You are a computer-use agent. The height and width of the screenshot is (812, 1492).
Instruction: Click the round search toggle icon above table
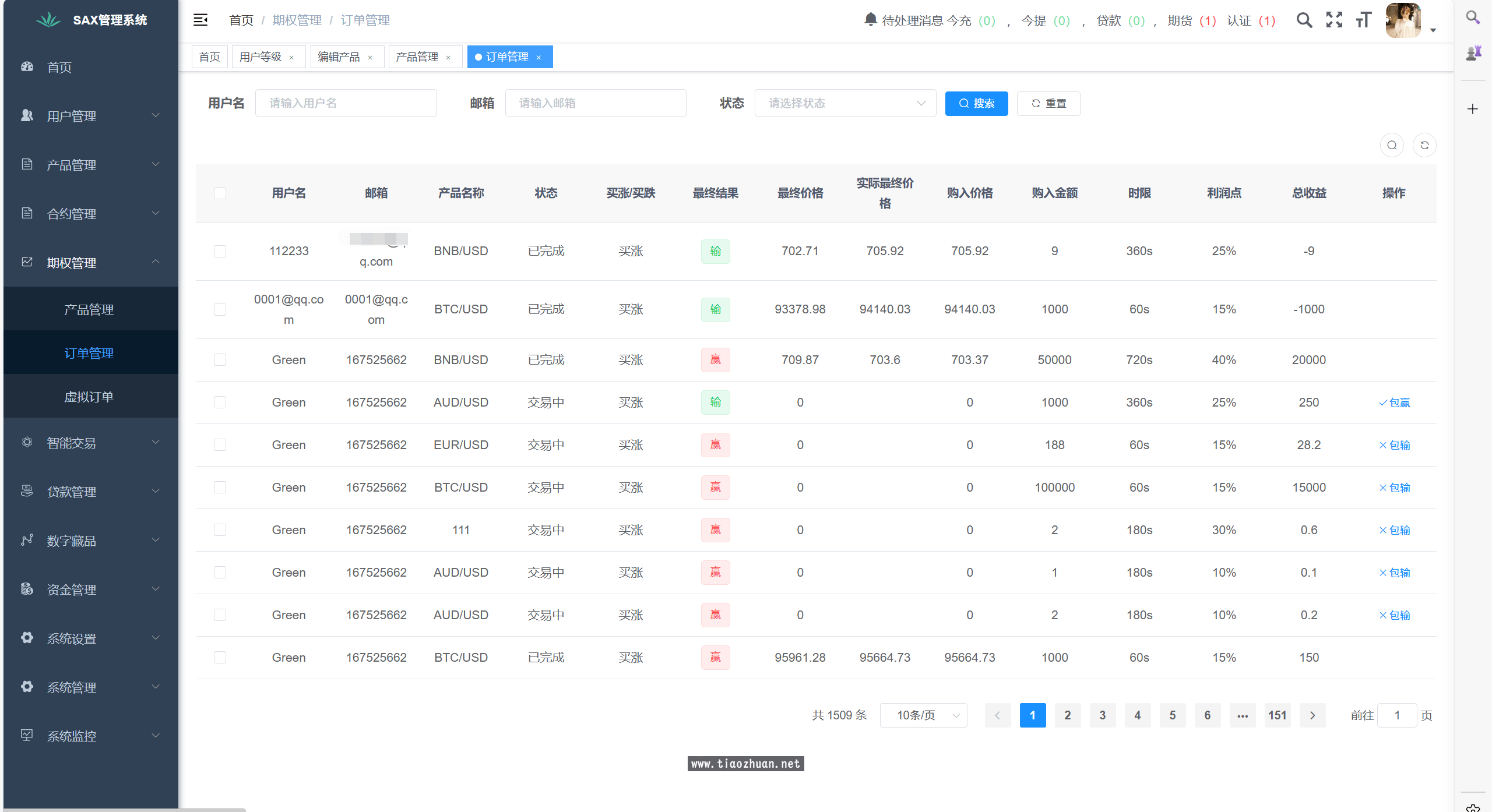[x=1392, y=146]
